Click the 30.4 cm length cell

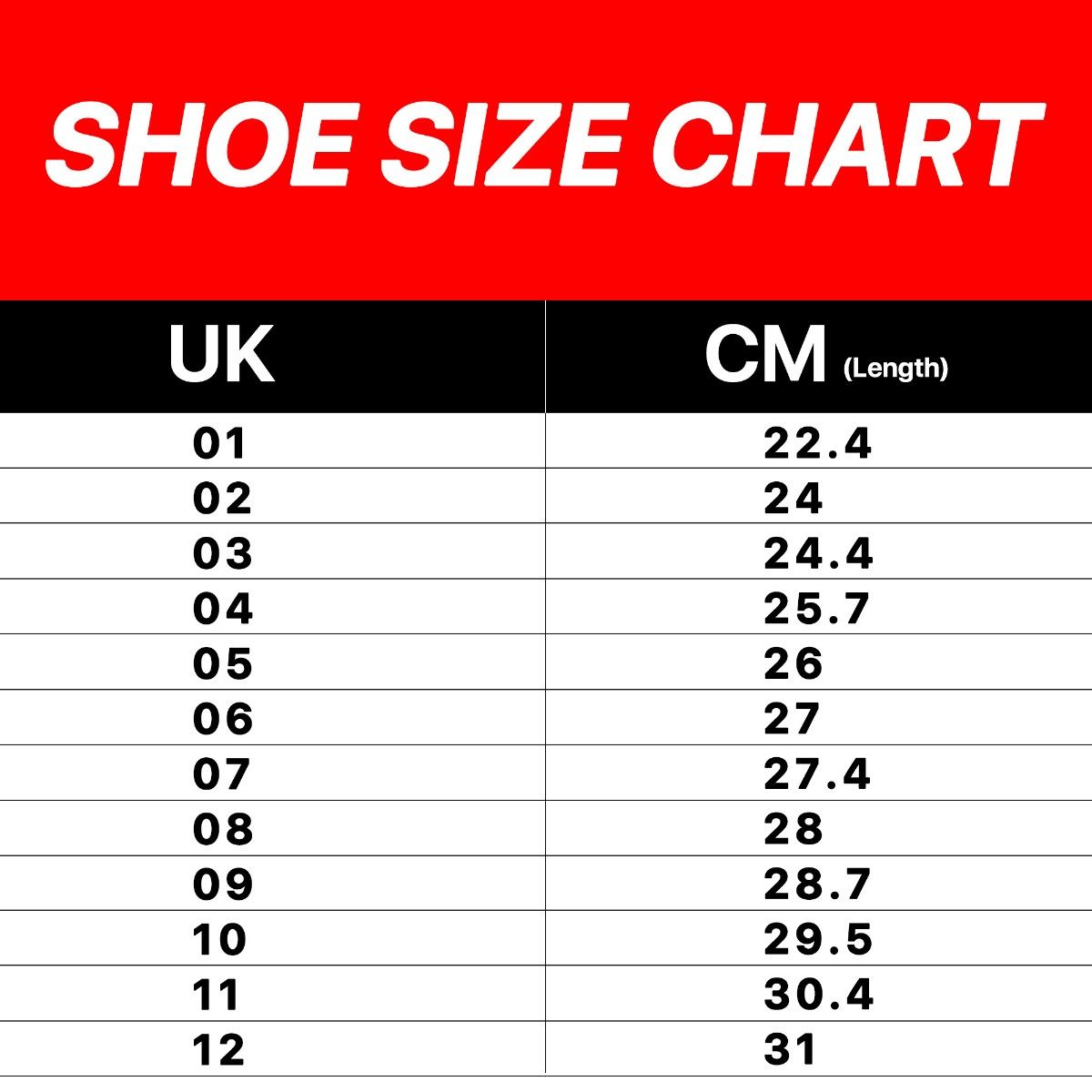point(819,995)
